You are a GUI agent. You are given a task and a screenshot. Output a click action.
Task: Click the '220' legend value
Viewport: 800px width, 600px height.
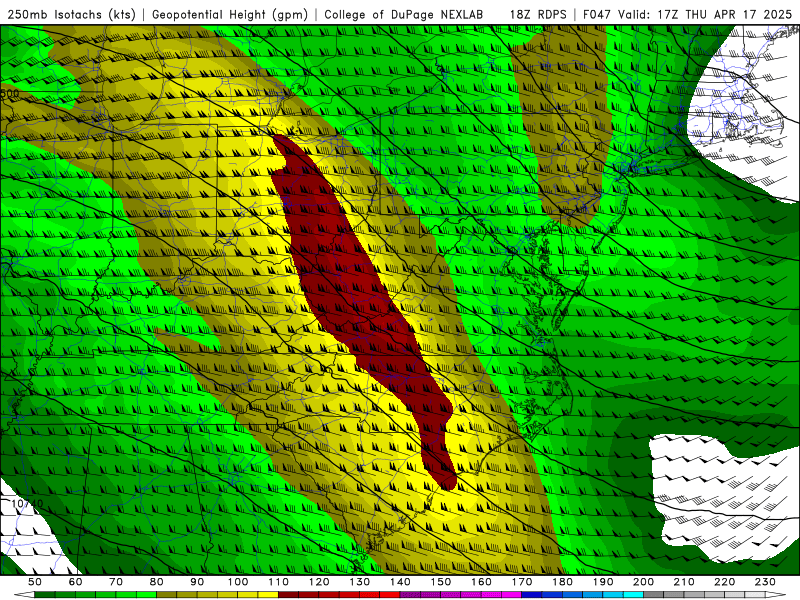pyautogui.click(x=724, y=582)
